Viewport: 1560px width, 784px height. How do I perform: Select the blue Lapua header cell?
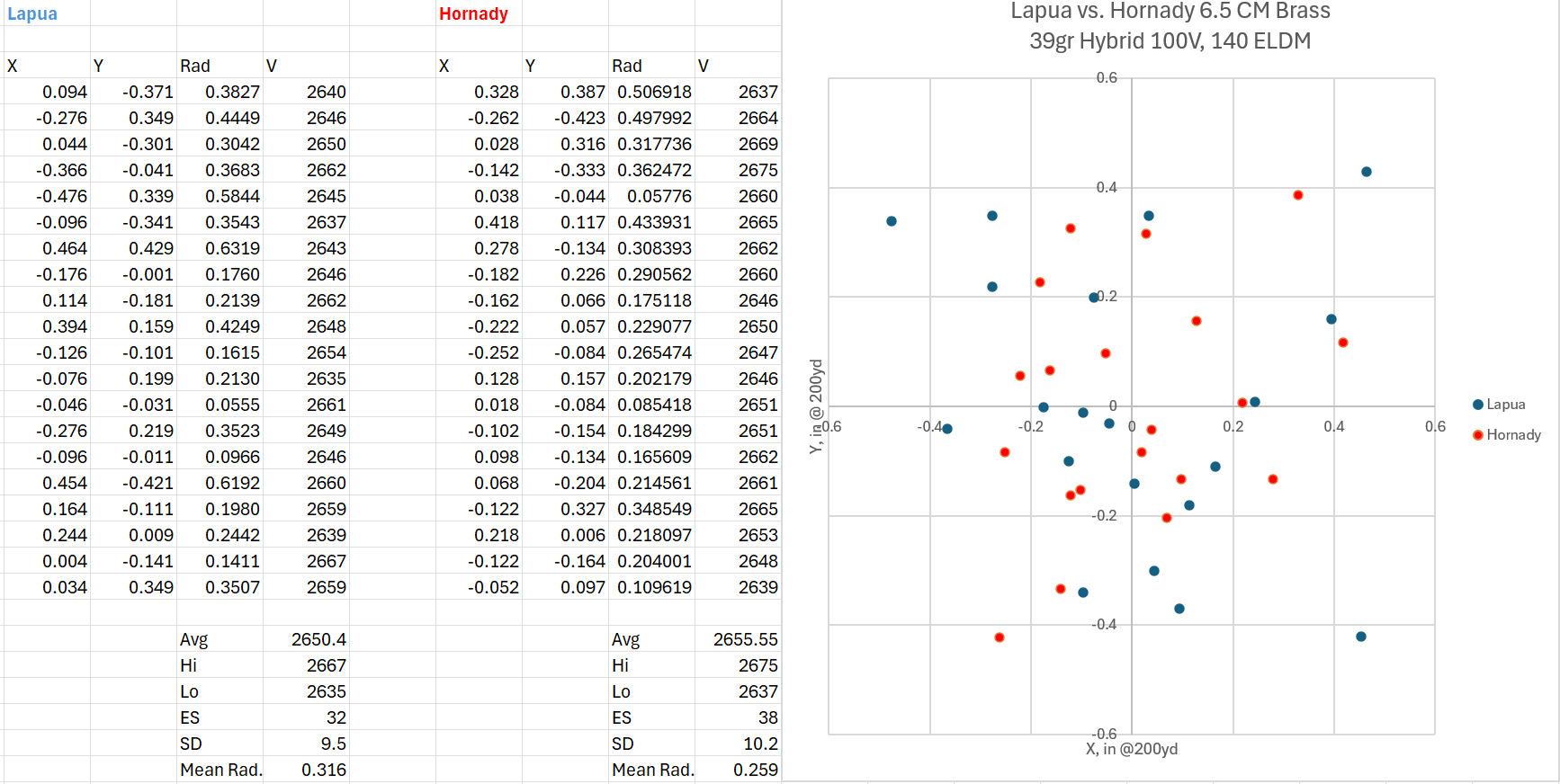[33, 13]
